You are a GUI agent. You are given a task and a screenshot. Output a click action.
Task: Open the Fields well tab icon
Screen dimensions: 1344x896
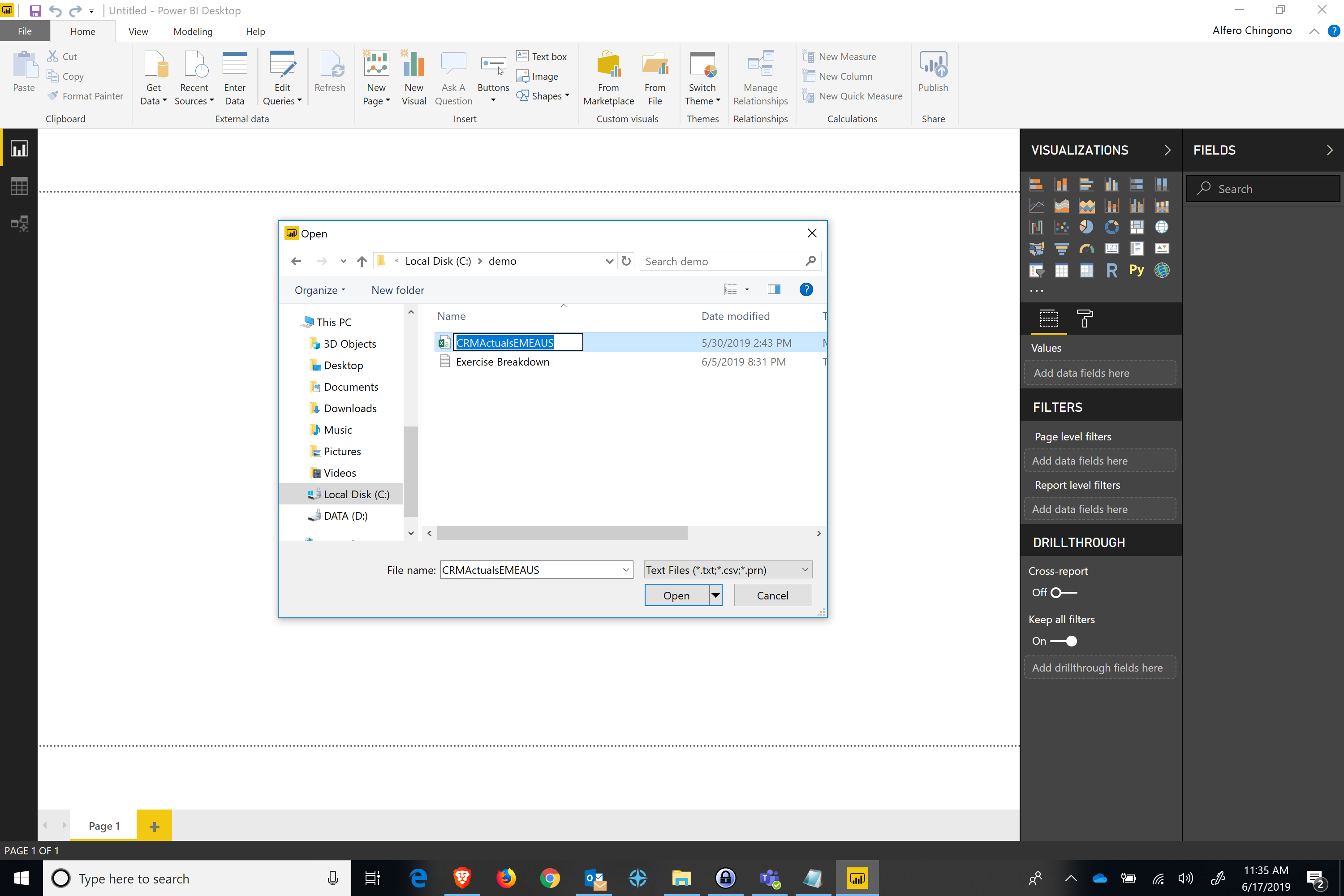[1049, 318]
